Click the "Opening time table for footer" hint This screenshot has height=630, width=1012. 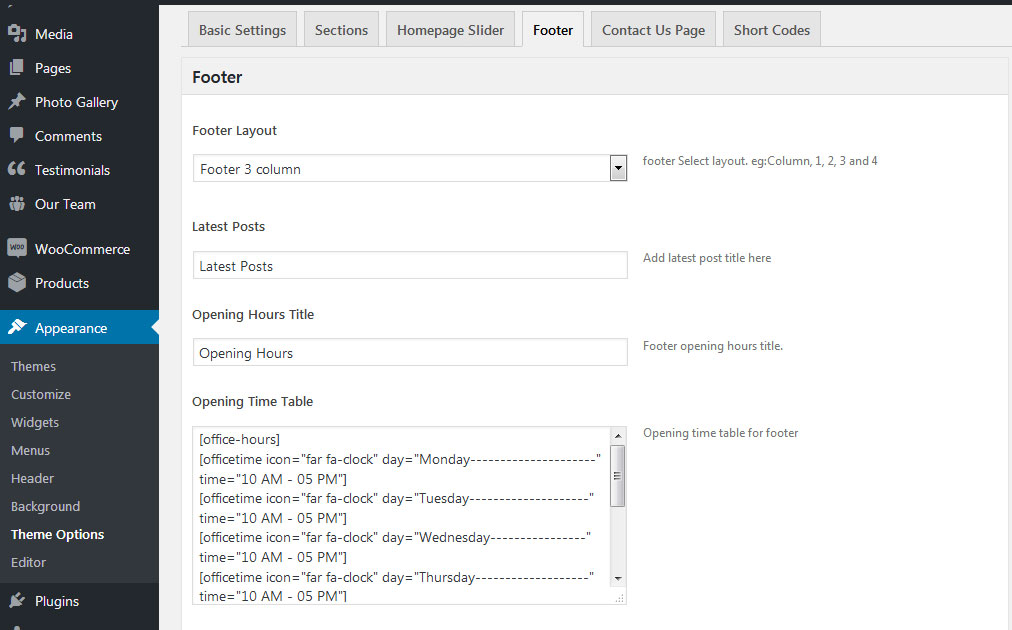(x=720, y=433)
